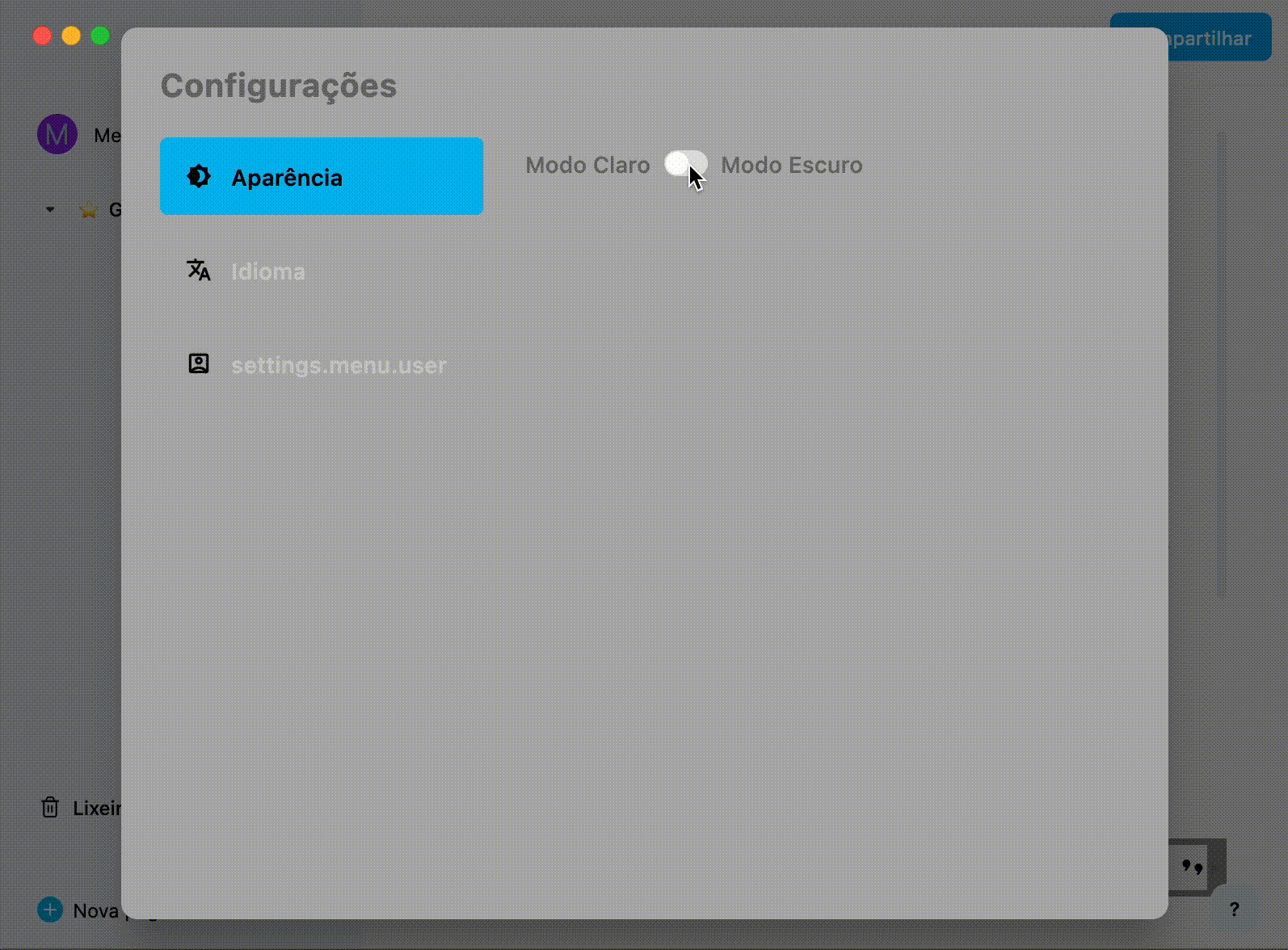This screenshot has width=1288, height=950.
Task: Click the Idioma translate icon
Action: [x=199, y=270]
